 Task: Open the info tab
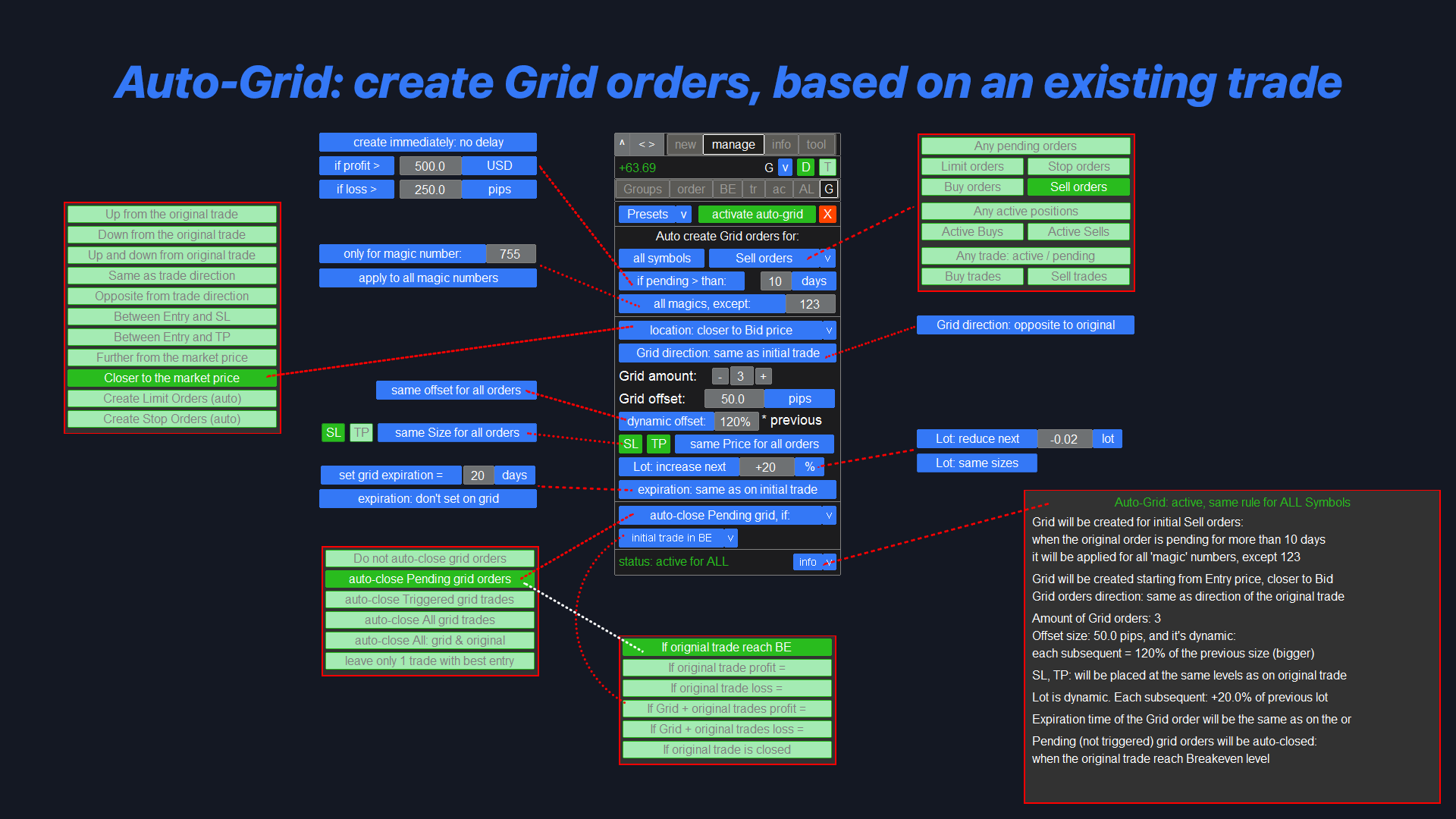coord(782,144)
